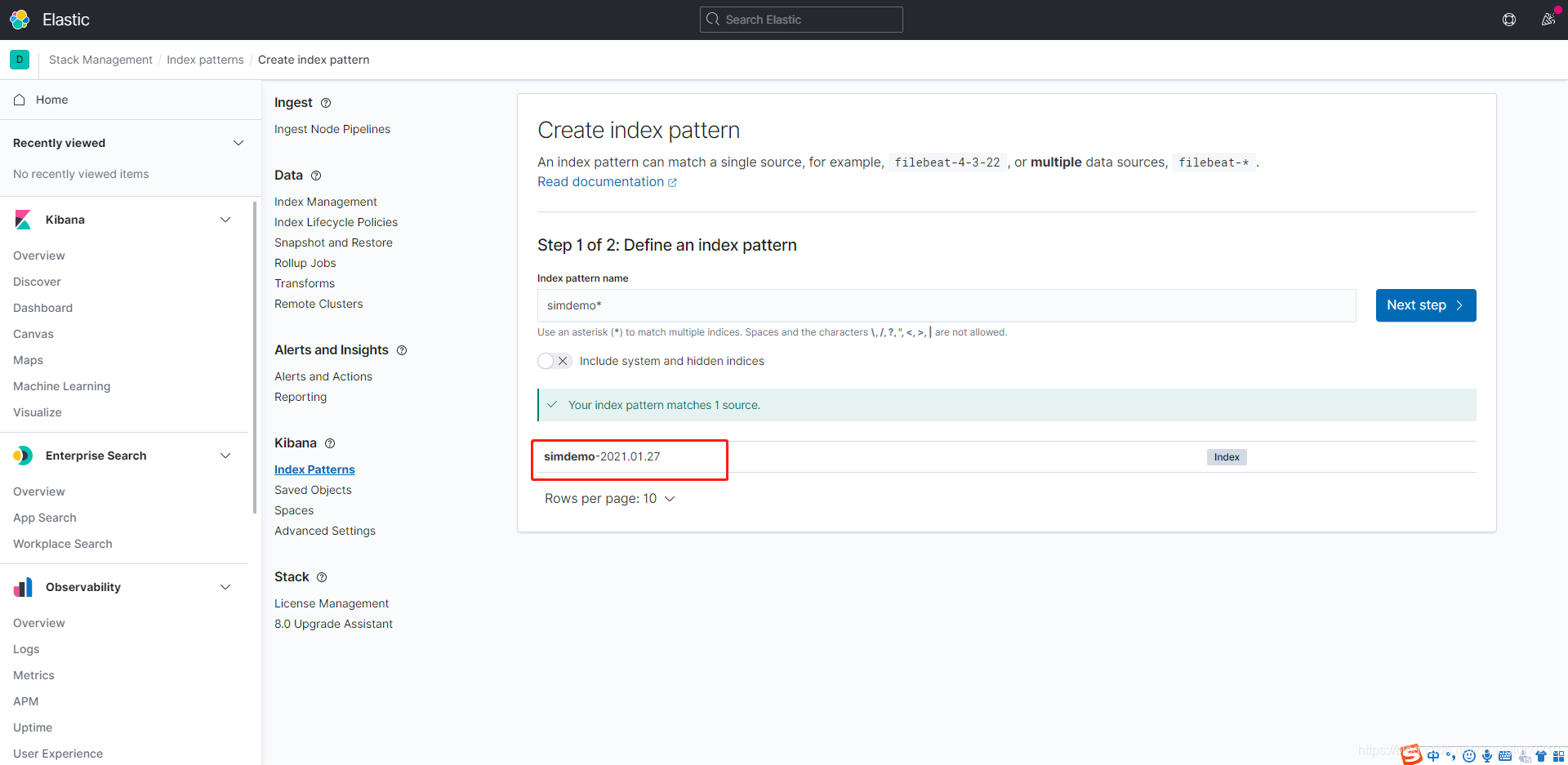Open help icon next to Ingest heading
The image size is (1568, 765).
tap(326, 103)
